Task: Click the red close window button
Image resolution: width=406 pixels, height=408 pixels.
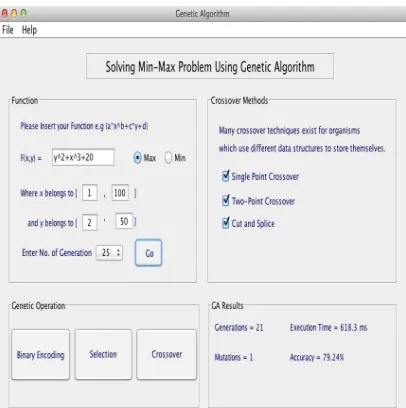Action: (5, 14)
